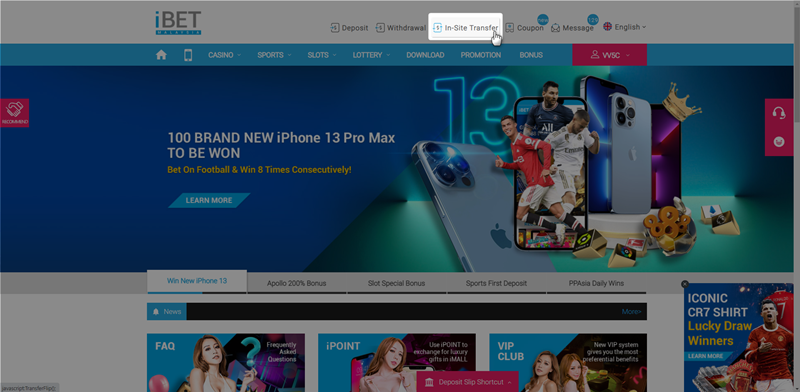
Task: Open the PROMOTION menu item
Action: click(481, 55)
